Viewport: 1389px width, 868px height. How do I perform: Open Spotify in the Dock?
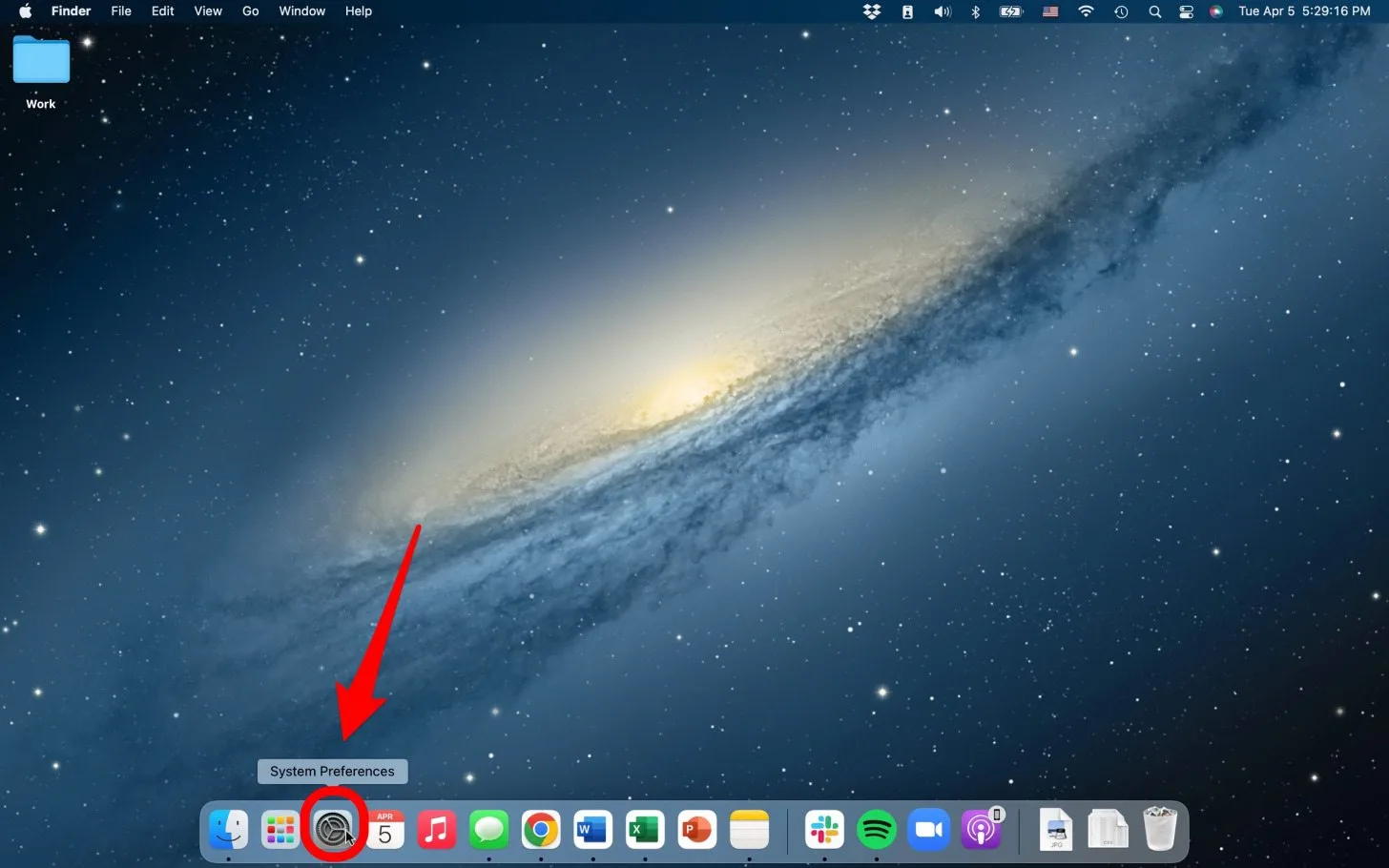coord(876,830)
